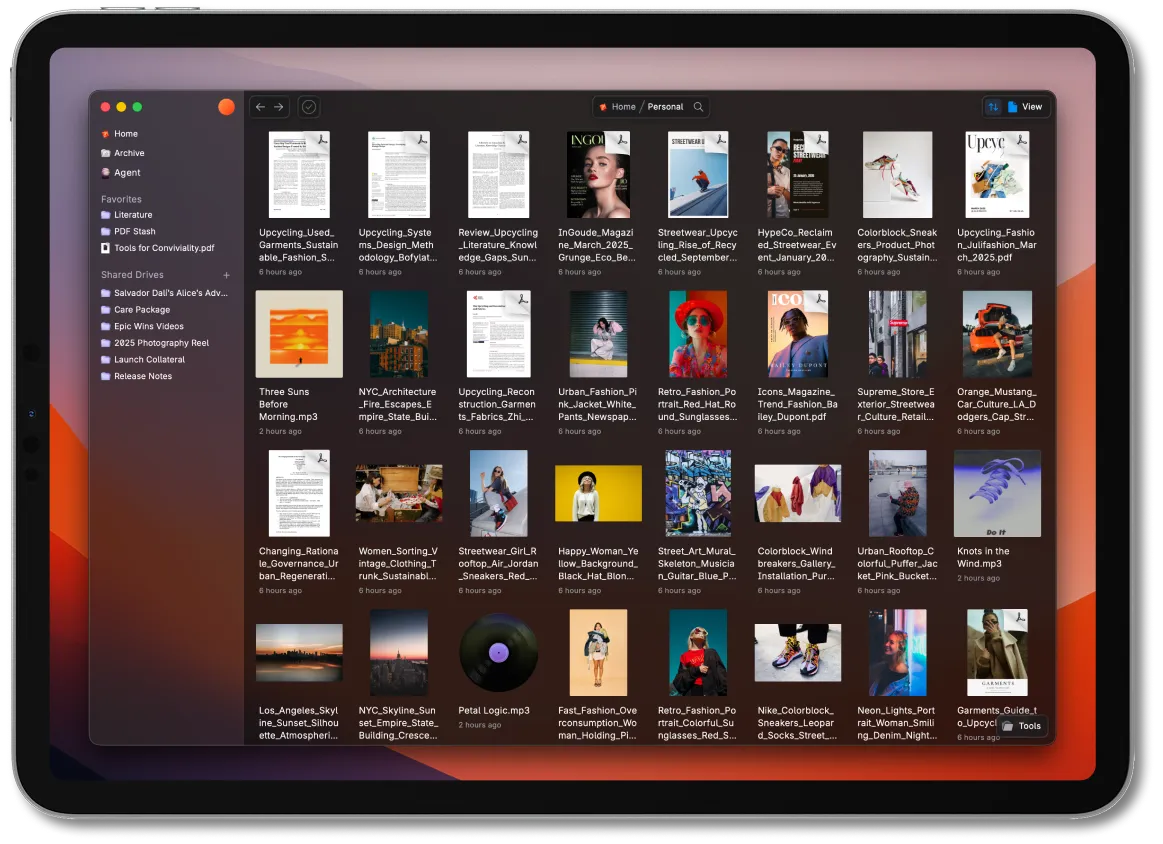The height and width of the screenshot is (844, 1163).
Task: Open the Tools button at bottom right
Action: tap(1022, 726)
